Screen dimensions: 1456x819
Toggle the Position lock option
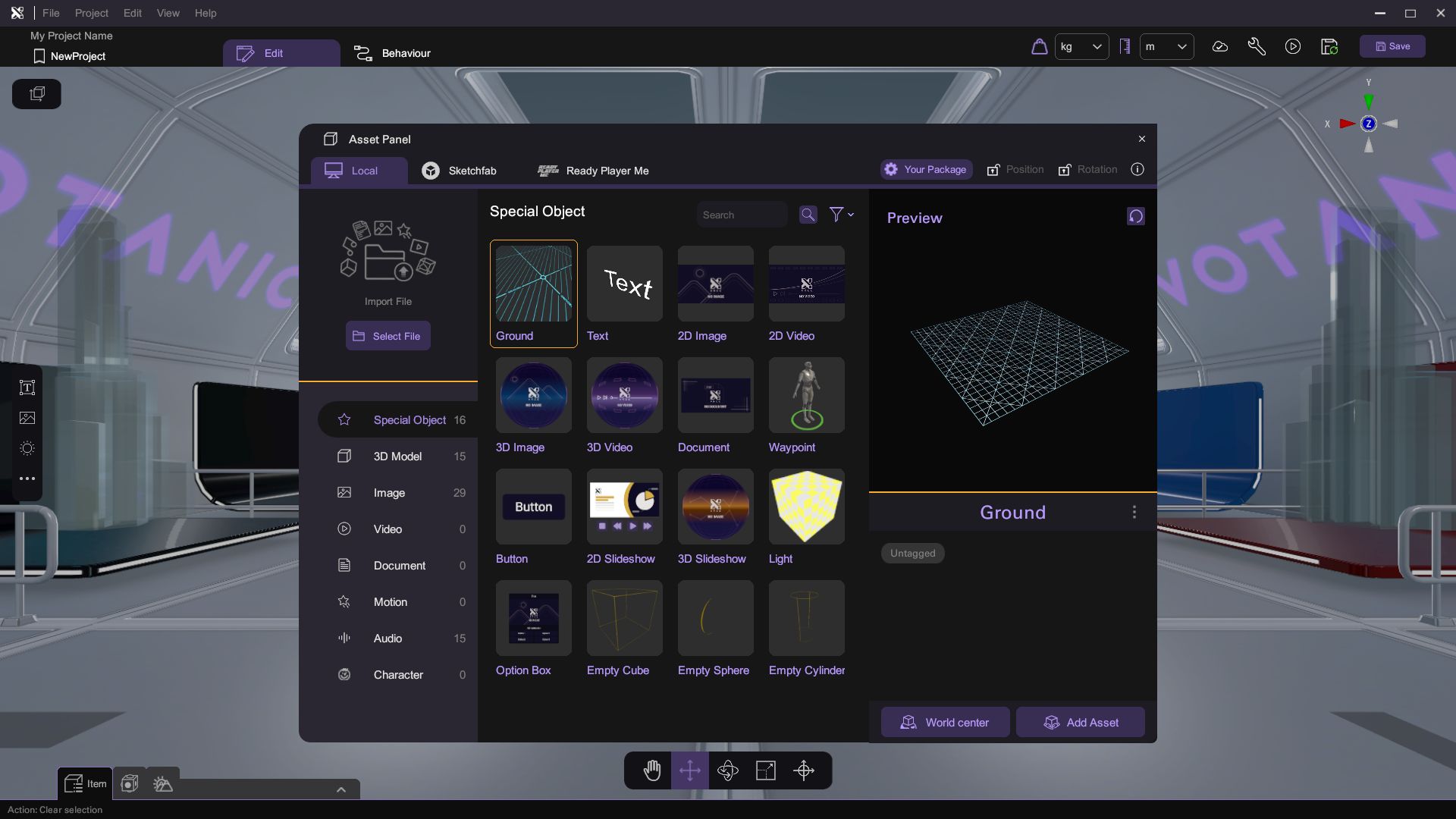1015,170
